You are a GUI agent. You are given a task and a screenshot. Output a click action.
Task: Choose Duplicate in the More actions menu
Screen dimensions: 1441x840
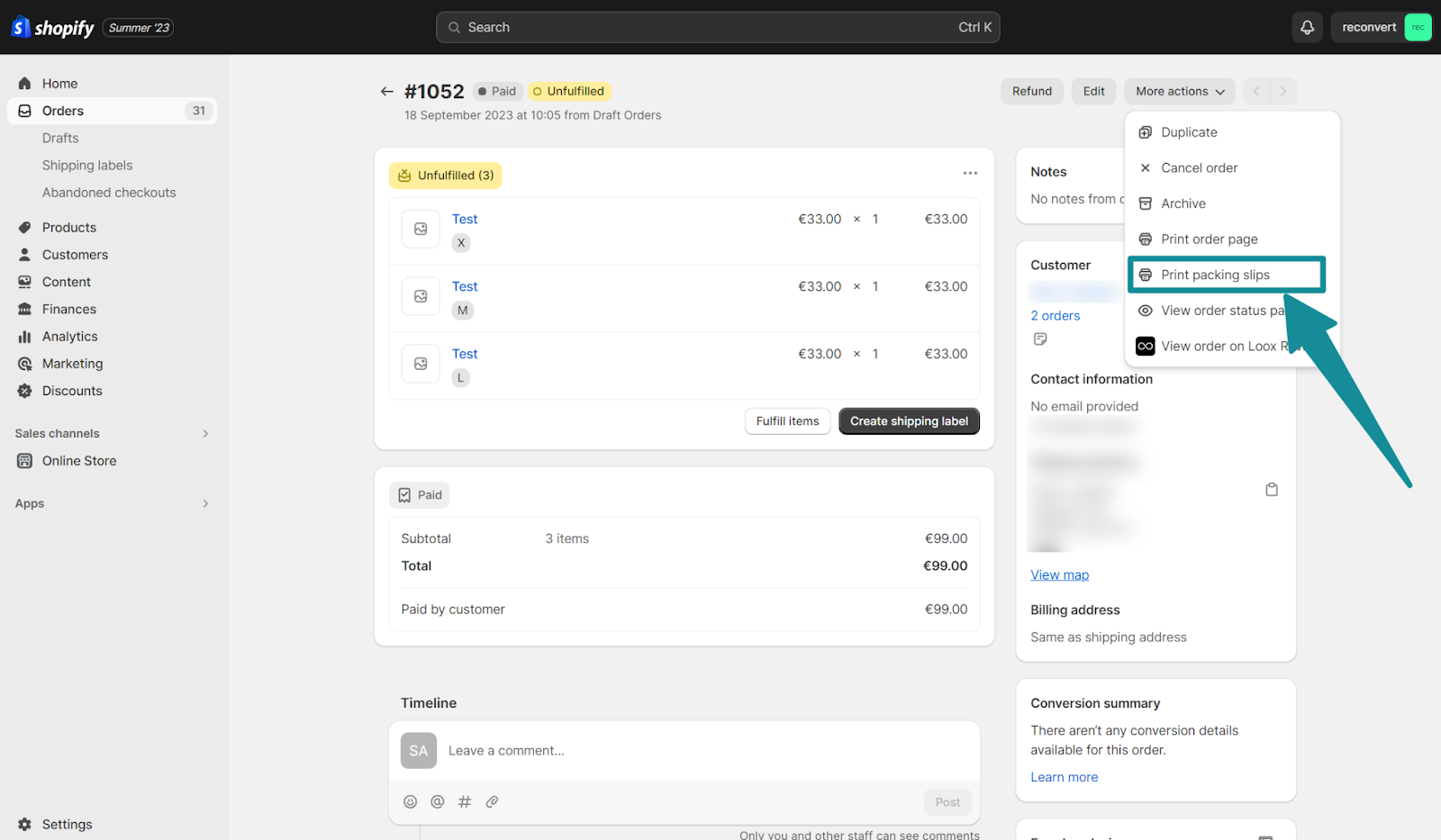coord(1188,132)
